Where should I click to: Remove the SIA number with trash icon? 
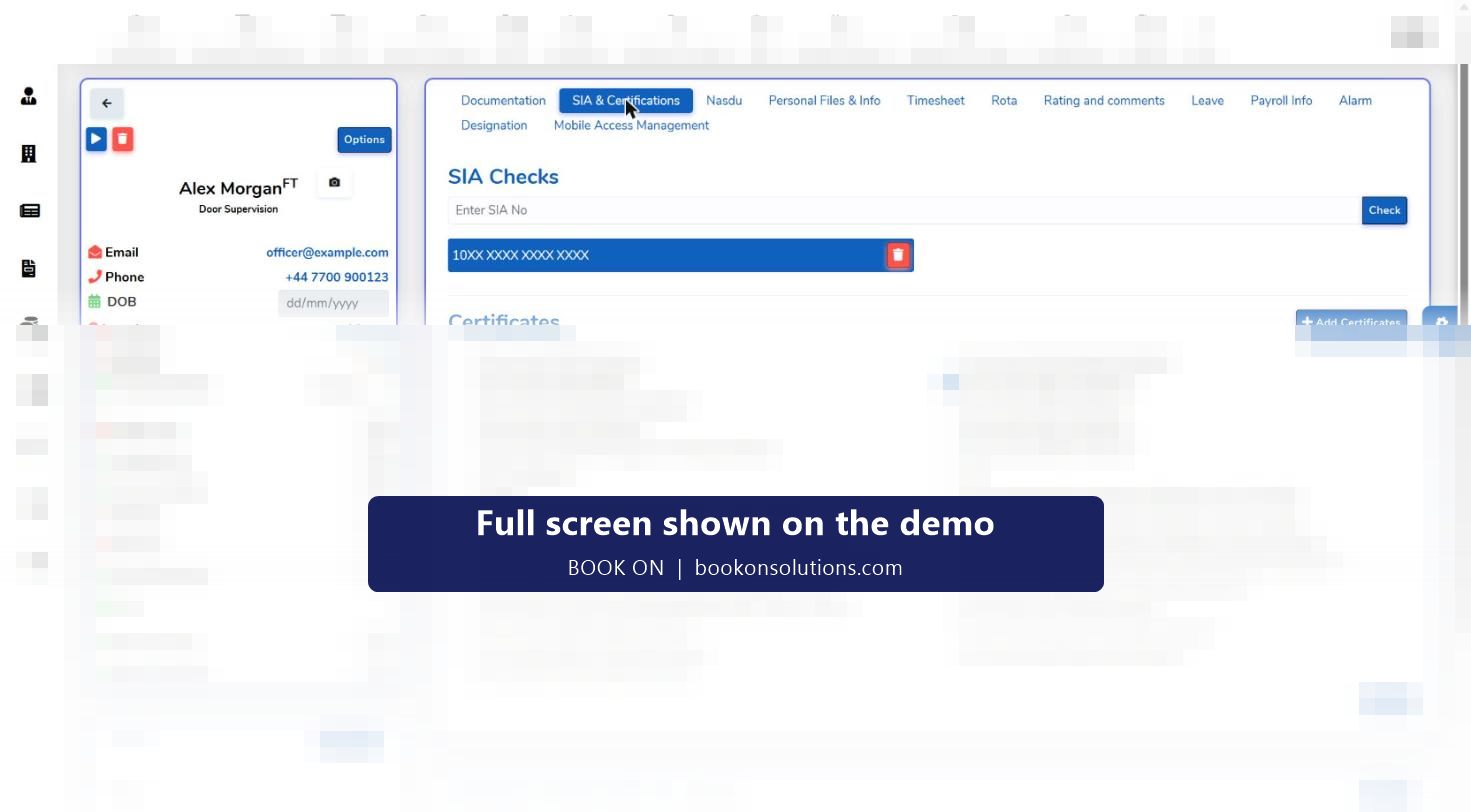point(898,255)
